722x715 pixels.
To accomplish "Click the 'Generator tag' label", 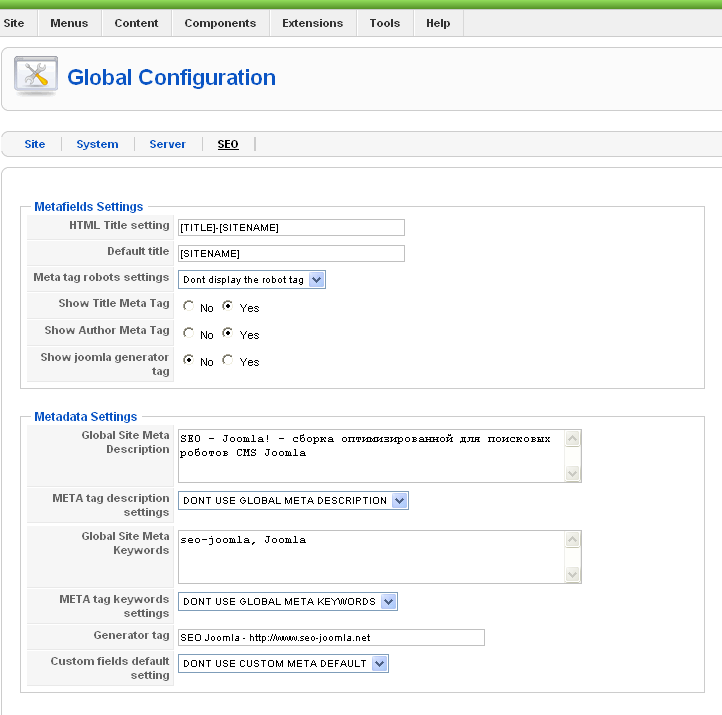I will coord(131,635).
